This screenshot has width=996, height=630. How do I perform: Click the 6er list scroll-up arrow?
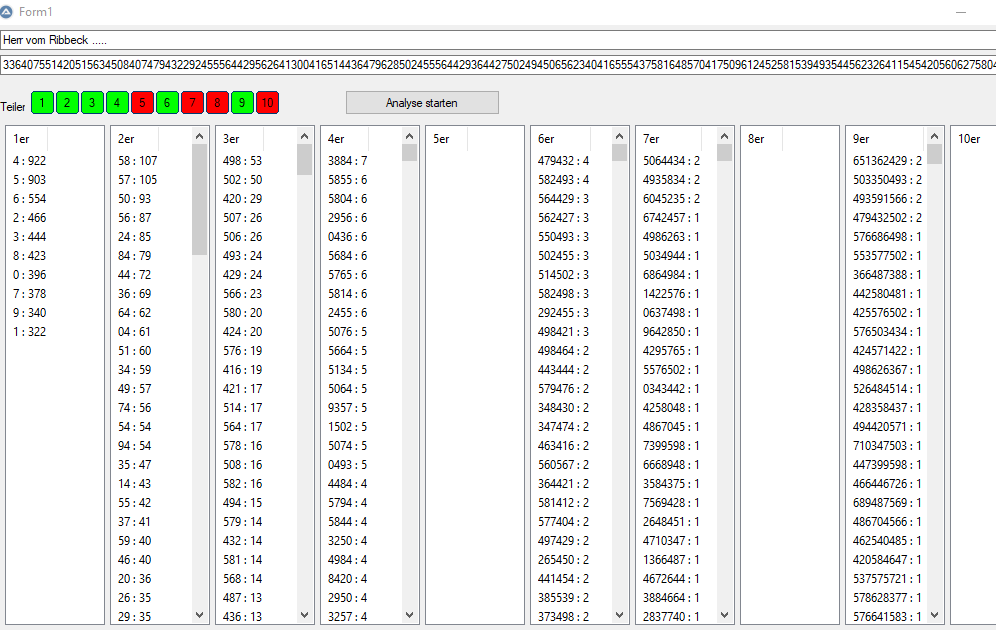619,137
